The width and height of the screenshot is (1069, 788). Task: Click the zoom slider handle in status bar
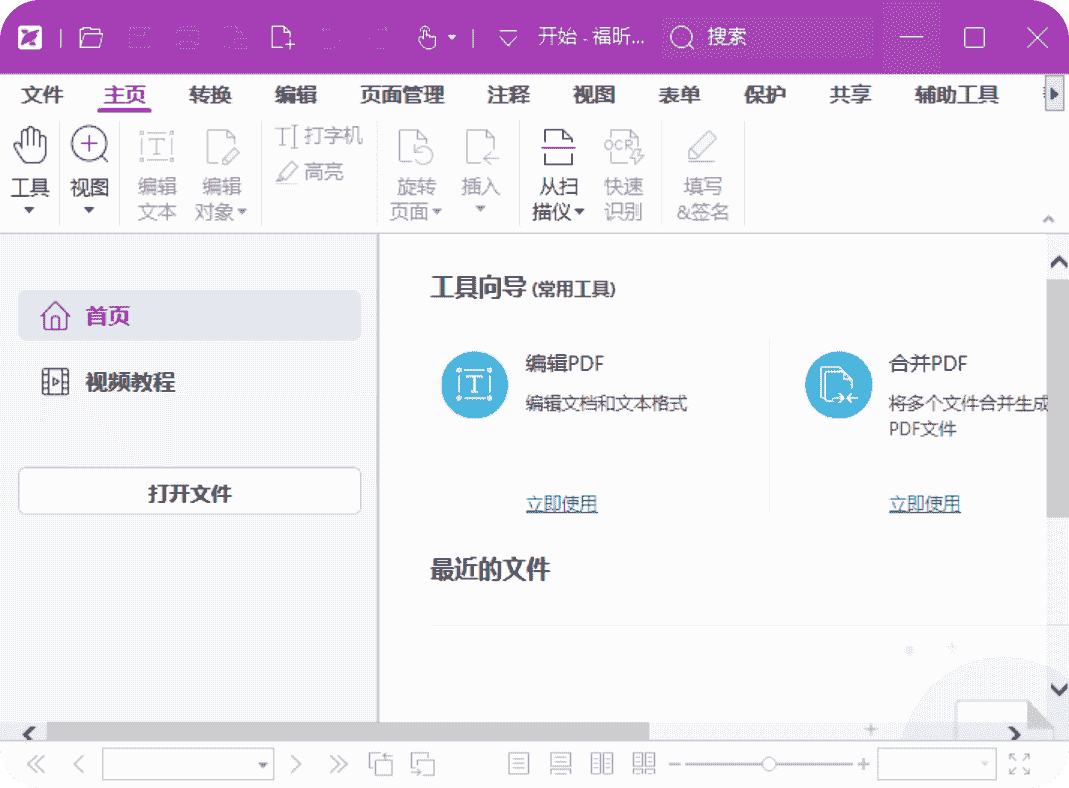[768, 764]
